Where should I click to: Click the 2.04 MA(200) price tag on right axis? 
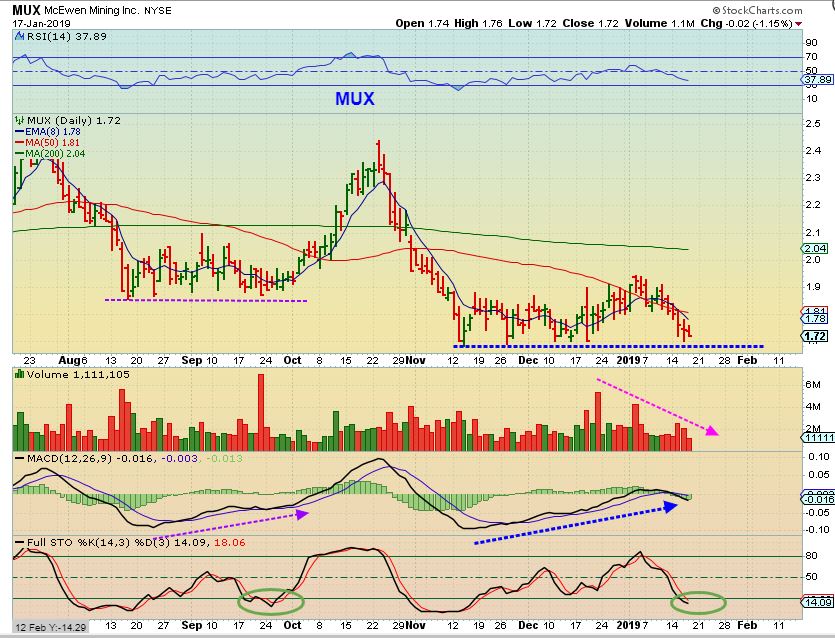[x=815, y=248]
